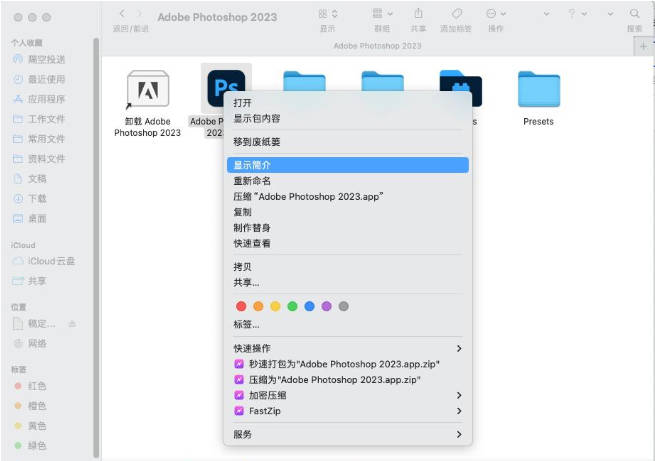Apply the orange tag color dot

pos(258,306)
